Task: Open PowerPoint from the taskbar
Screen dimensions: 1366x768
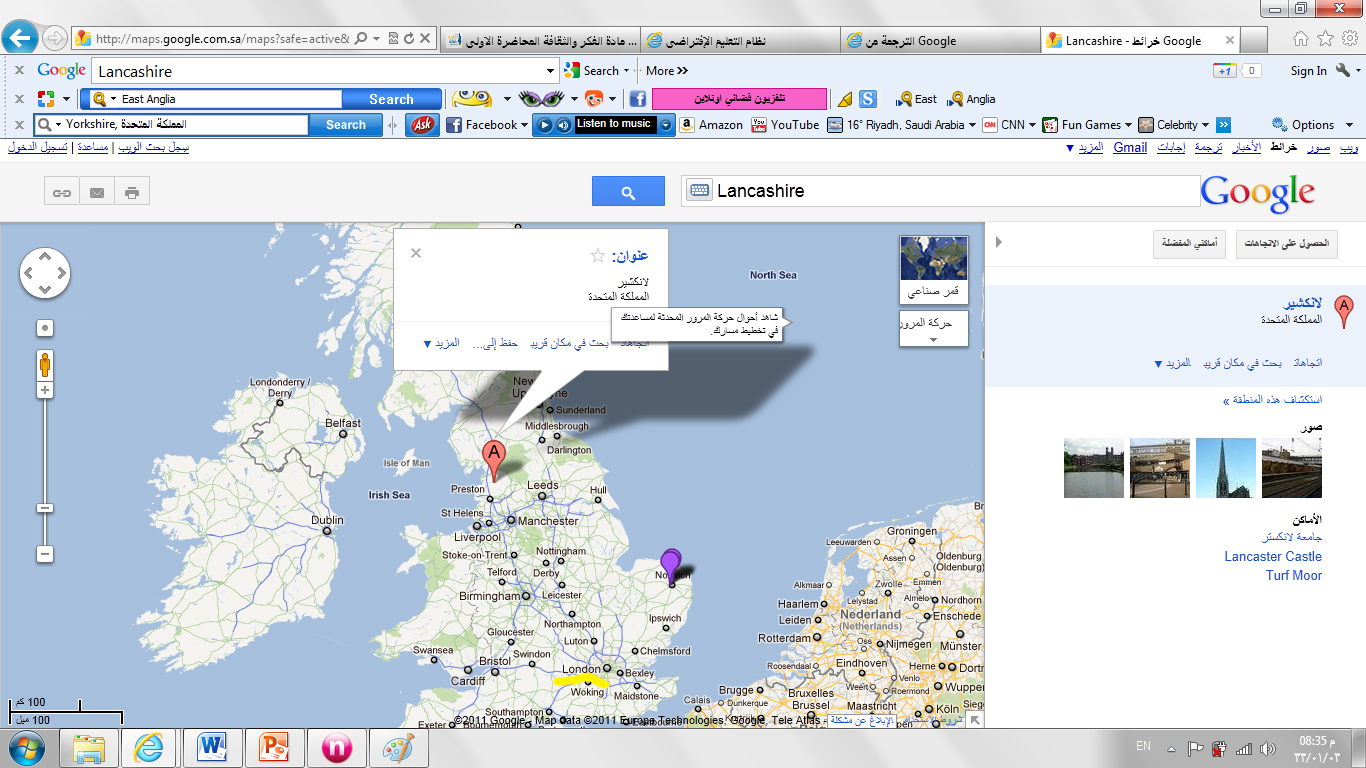Action: [x=275, y=747]
